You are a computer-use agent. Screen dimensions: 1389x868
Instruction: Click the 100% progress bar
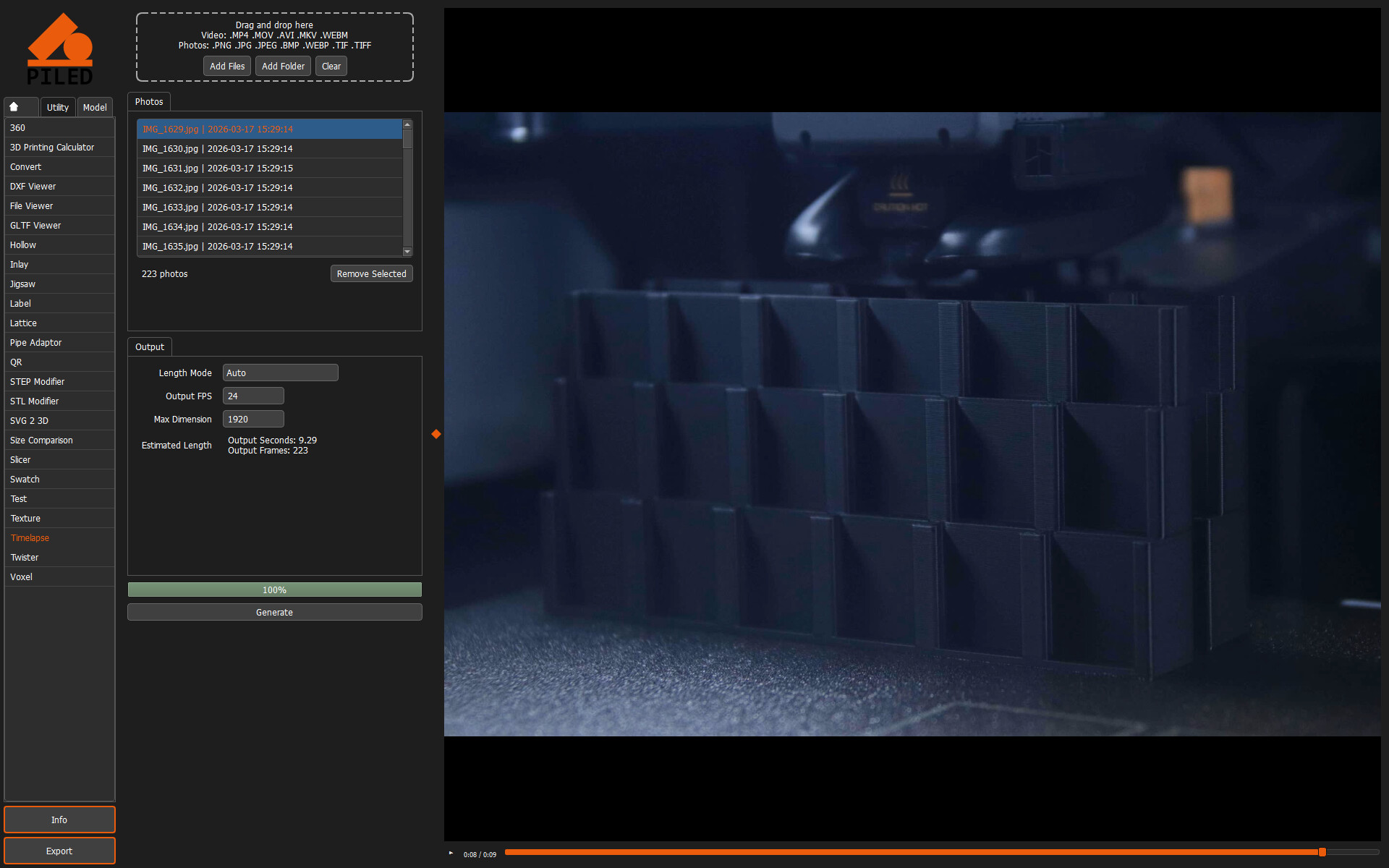click(275, 590)
